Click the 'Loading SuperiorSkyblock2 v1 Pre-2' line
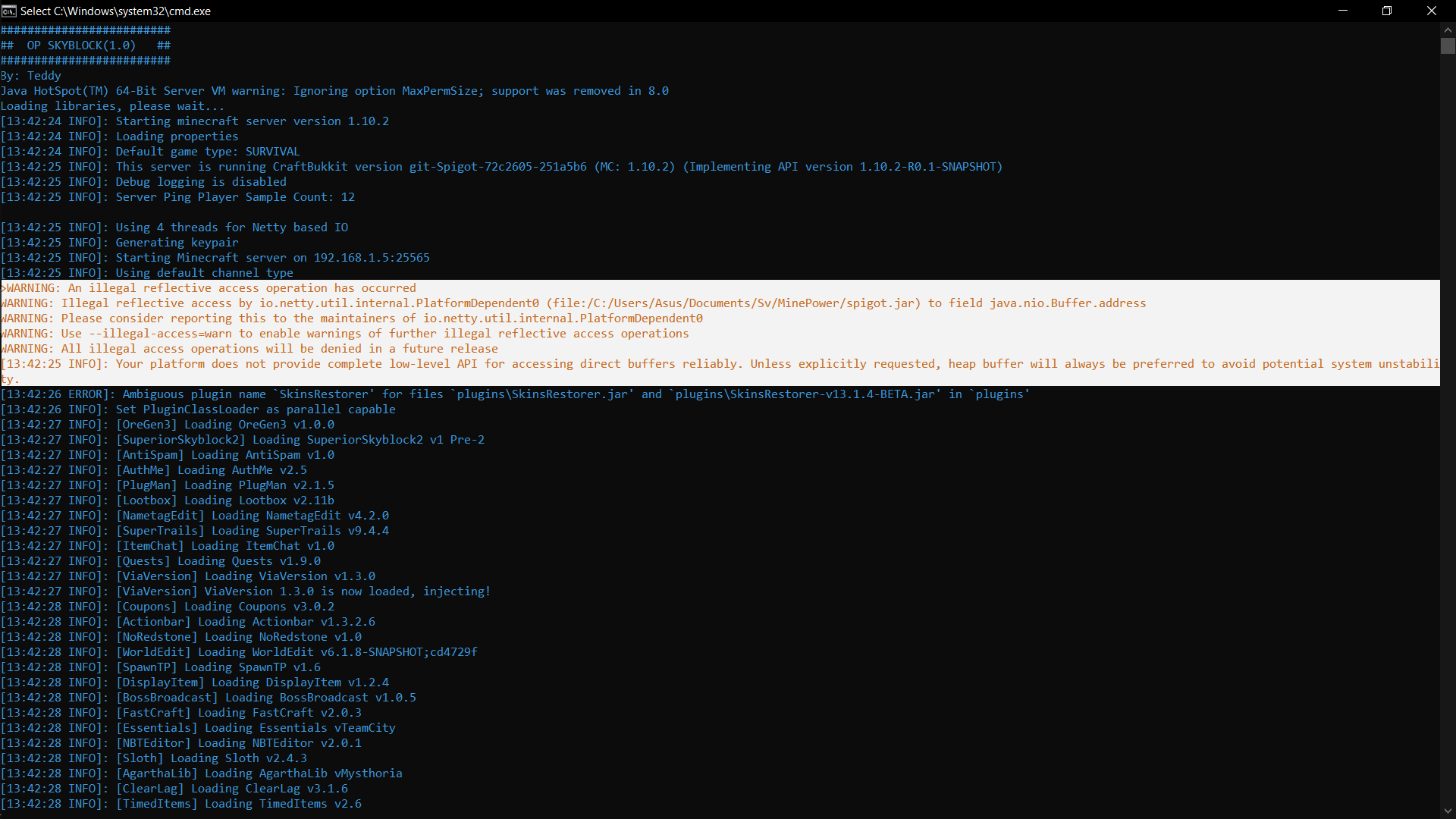This screenshot has width=1456, height=819. pyautogui.click(x=300, y=440)
